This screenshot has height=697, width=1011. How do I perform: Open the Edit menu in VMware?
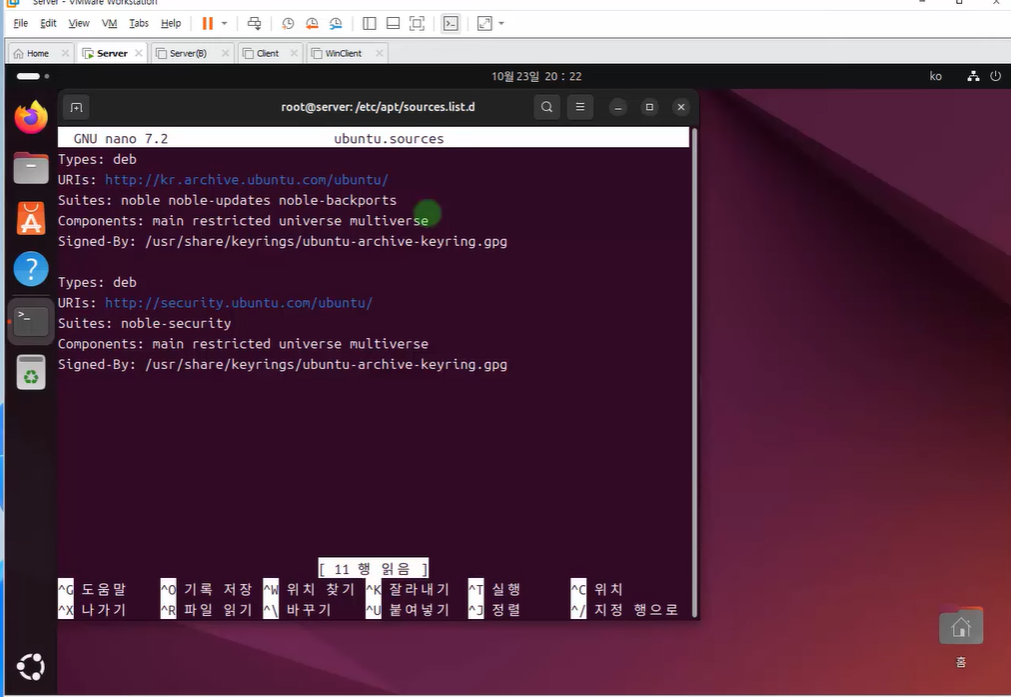tap(48, 23)
